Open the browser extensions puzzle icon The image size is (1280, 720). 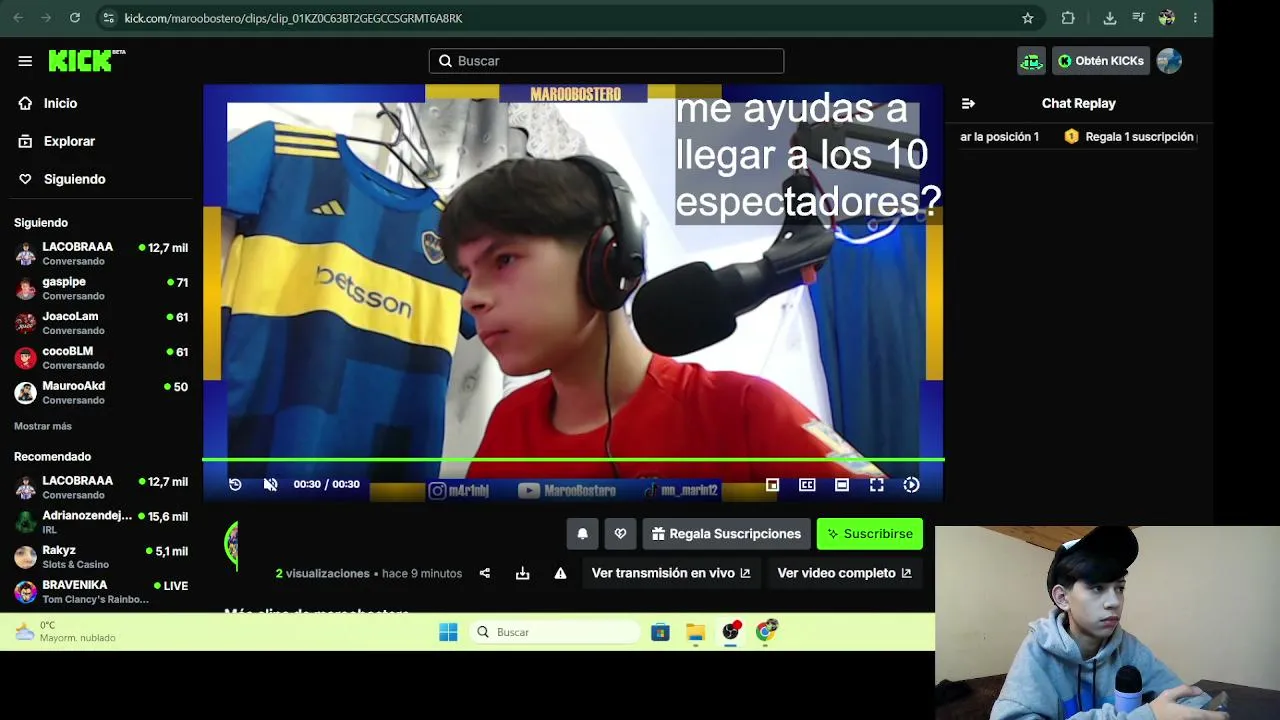pos(1068,18)
